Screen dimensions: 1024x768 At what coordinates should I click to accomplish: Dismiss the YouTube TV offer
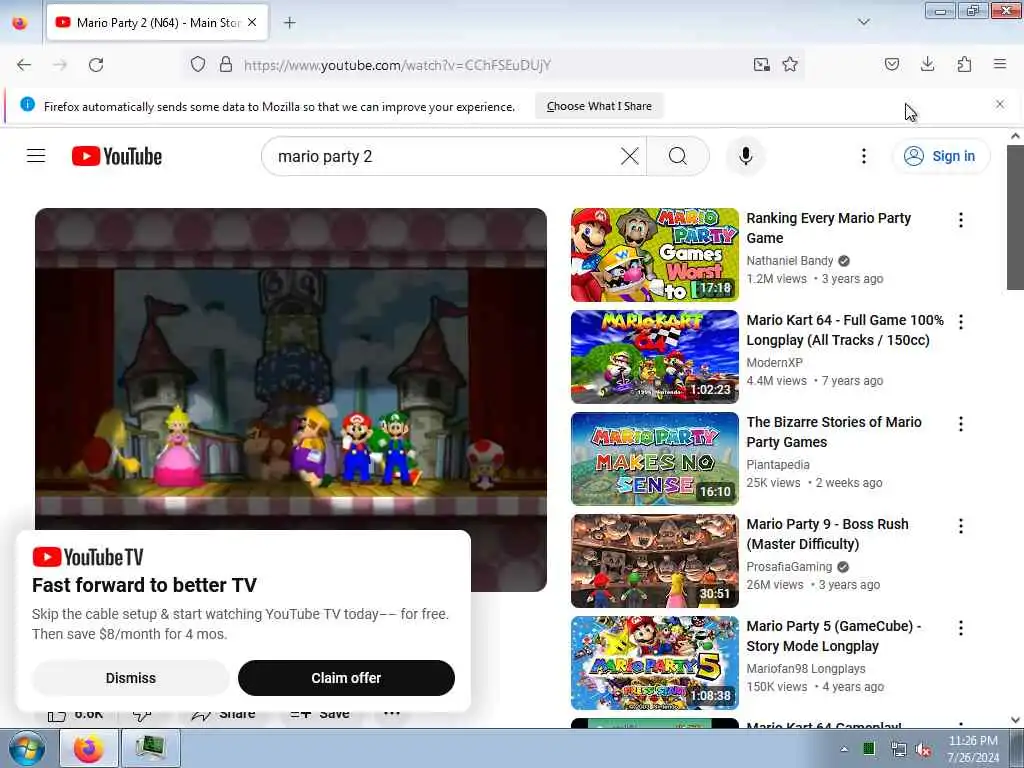[131, 678]
